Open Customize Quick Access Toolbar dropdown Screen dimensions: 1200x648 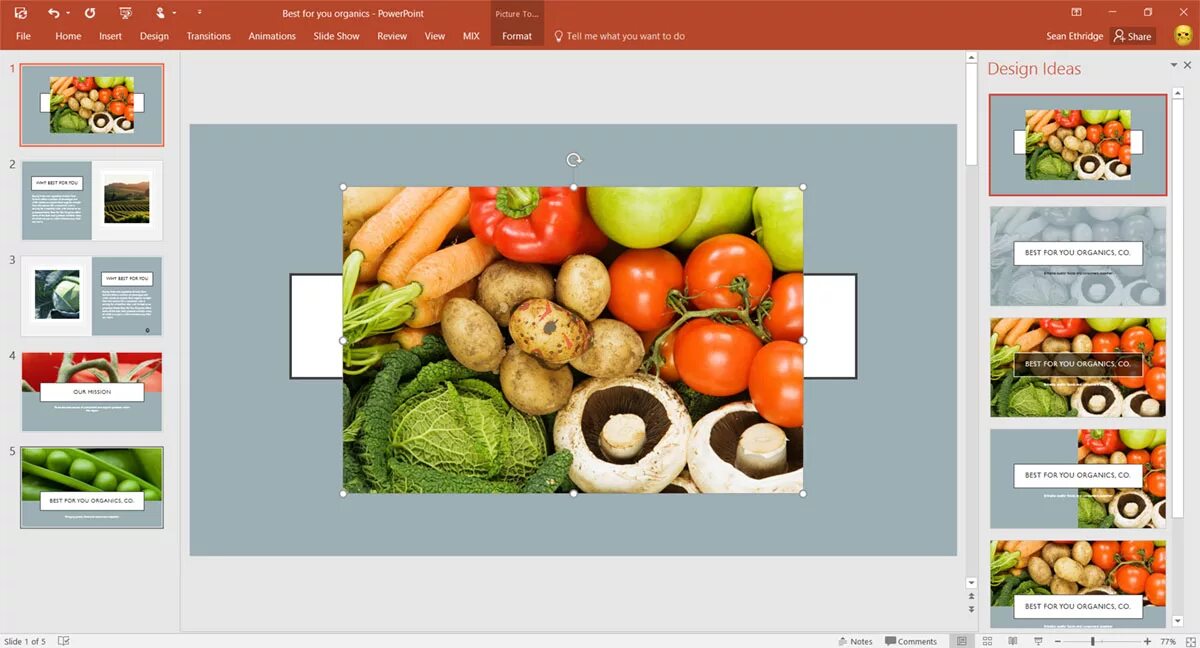[x=199, y=13]
